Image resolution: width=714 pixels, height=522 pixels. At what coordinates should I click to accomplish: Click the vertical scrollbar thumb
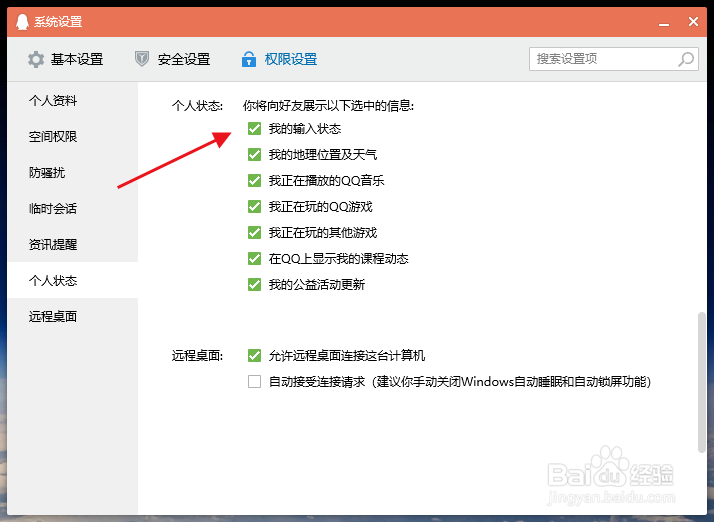(x=702, y=383)
